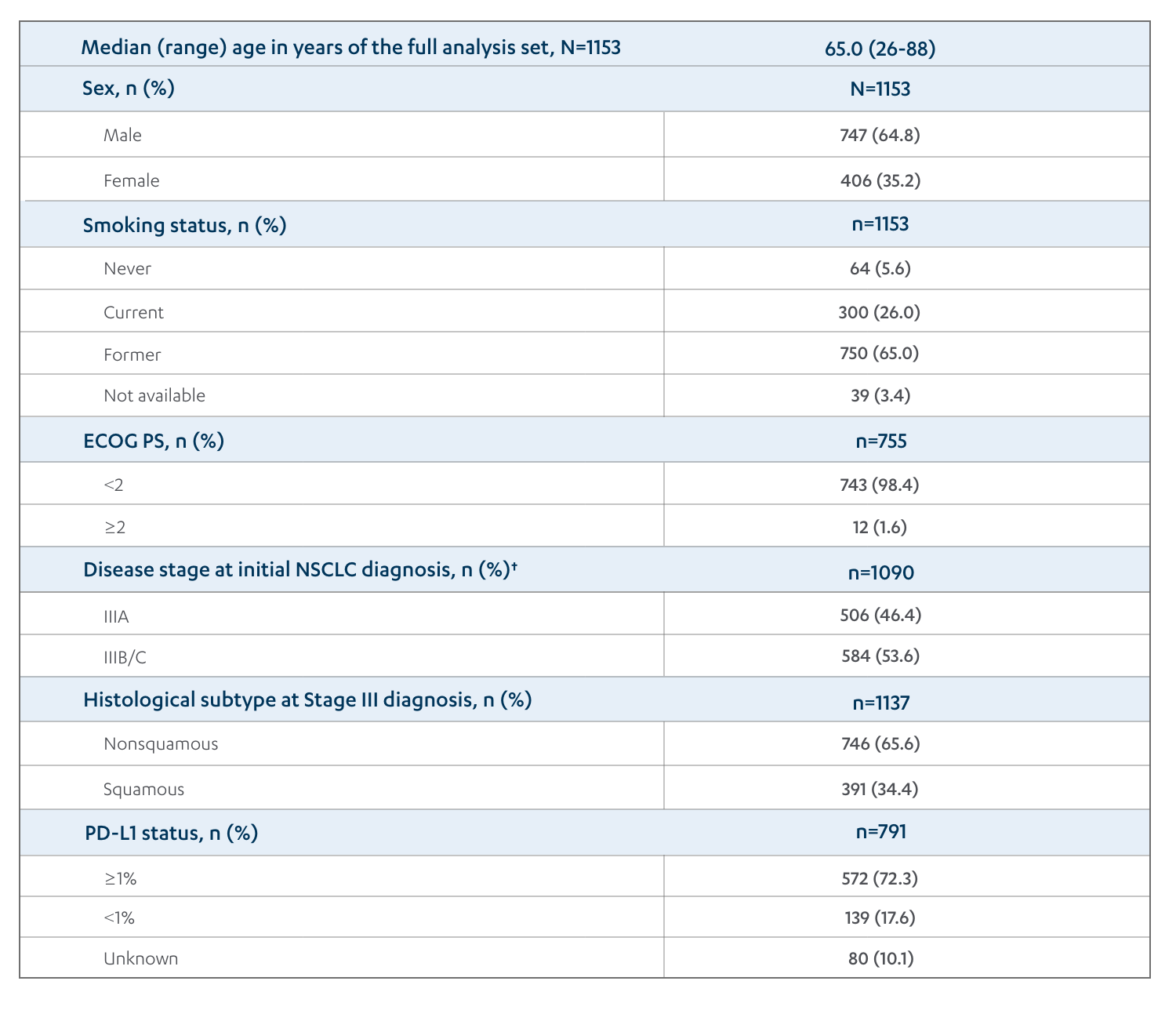Image resolution: width=1176 pixels, height=1010 pixels.
Task: Click the IIIB/C value 584 (53.6)
Action: (x=880, y=656)
